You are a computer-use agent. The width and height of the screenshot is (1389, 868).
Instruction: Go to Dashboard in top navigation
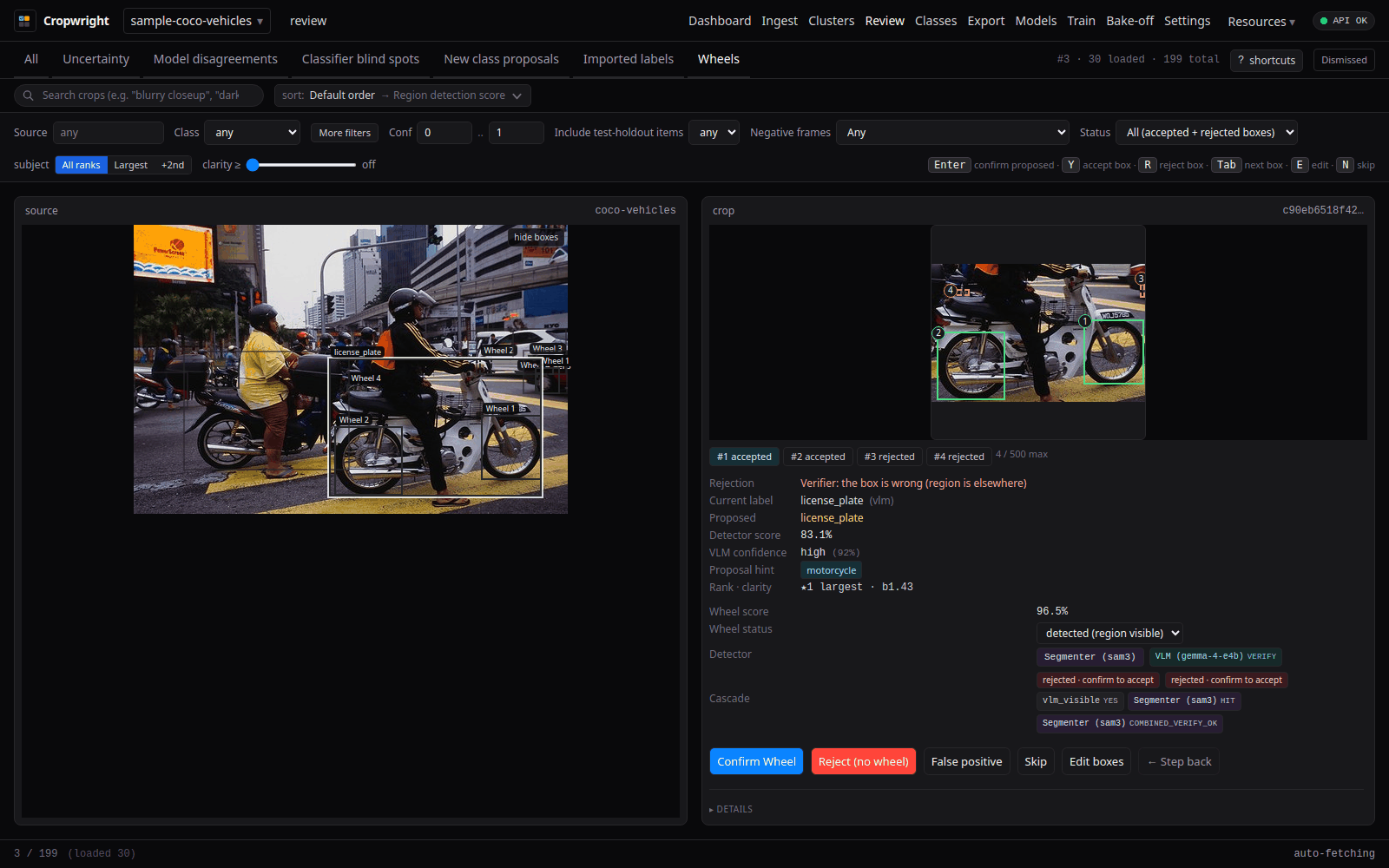pos(720,21)
